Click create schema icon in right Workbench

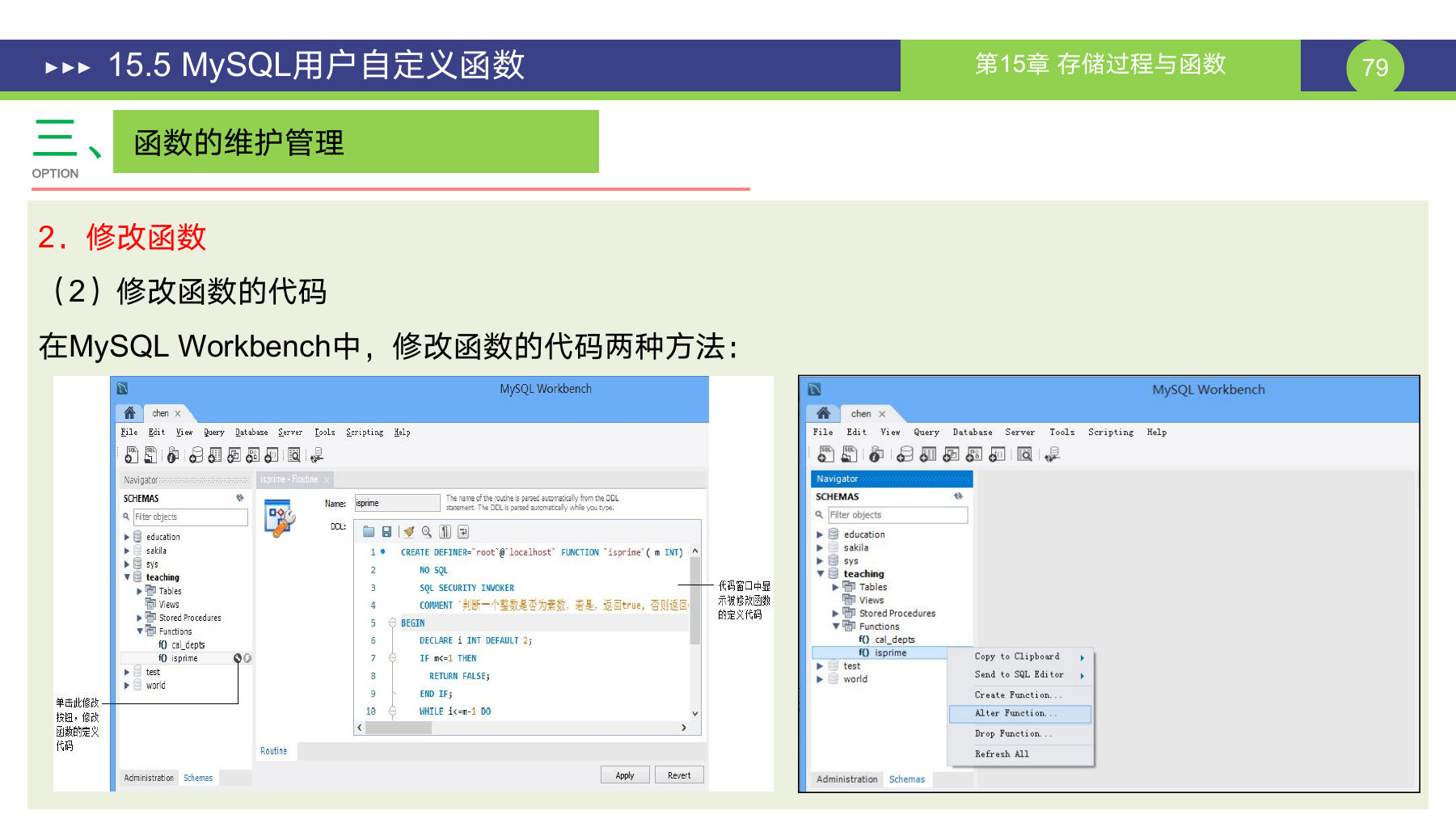point(905,454)
